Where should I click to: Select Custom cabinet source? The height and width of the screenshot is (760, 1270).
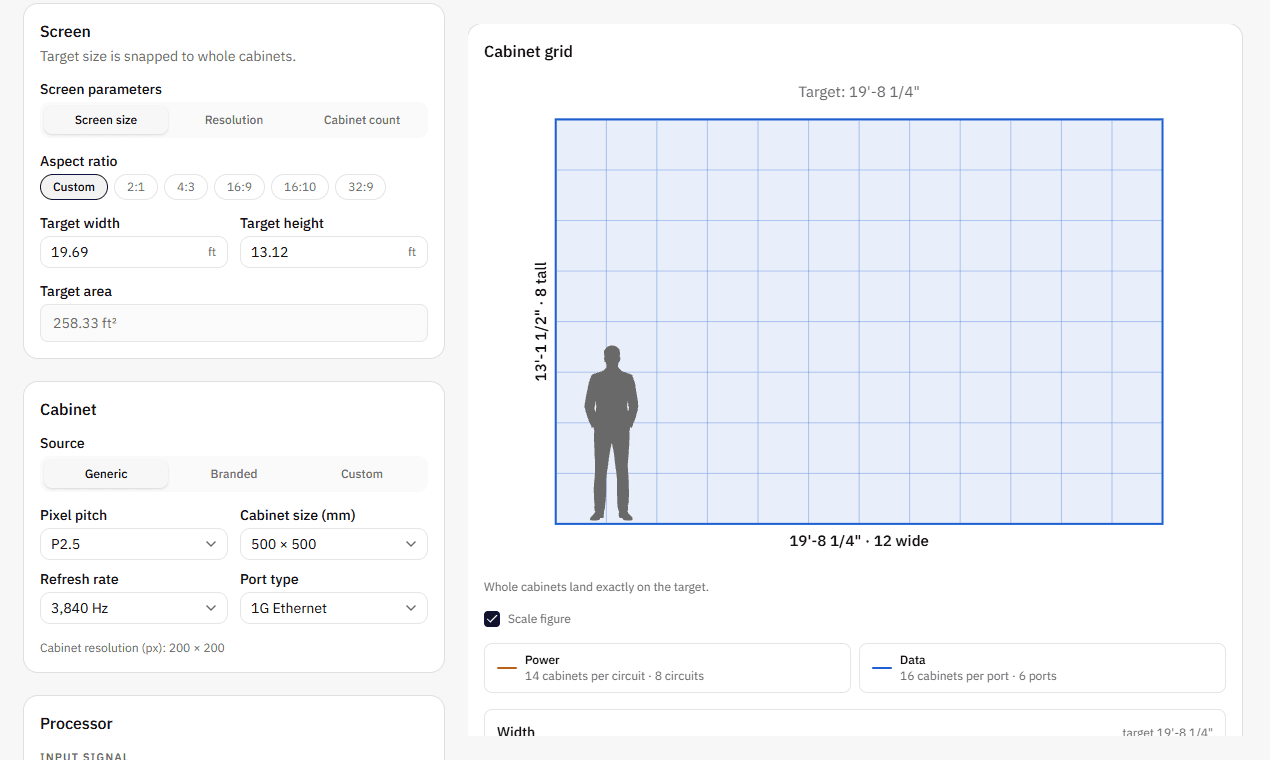[362, 474]
